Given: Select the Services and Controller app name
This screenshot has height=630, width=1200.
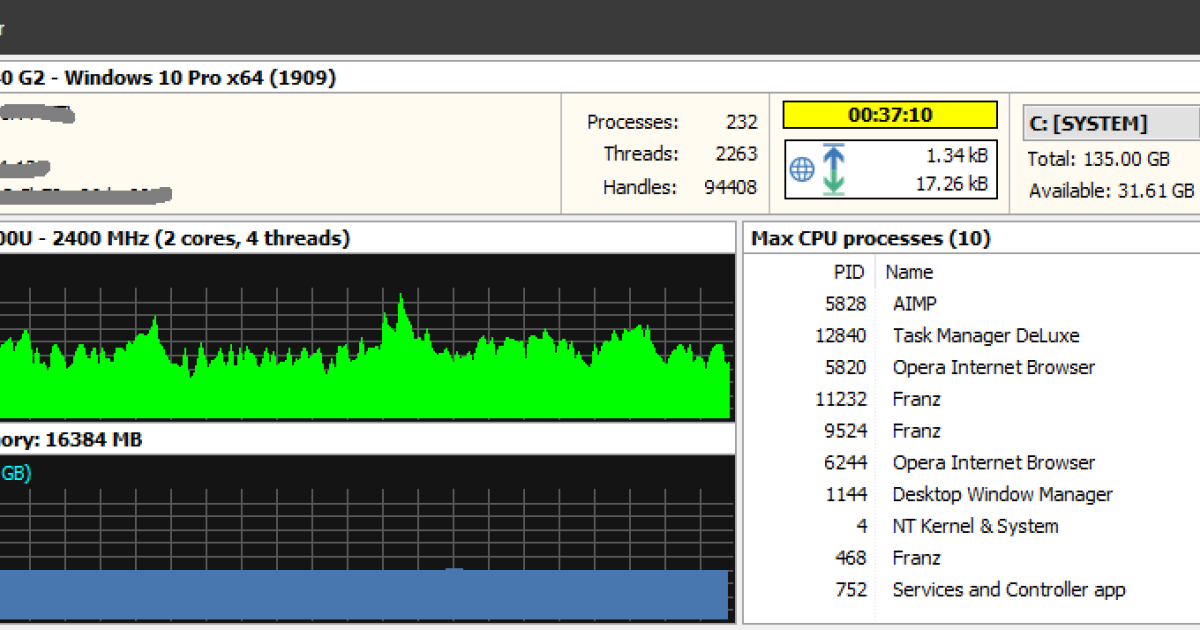Looking at the screenshot, I should (1009, 590).
